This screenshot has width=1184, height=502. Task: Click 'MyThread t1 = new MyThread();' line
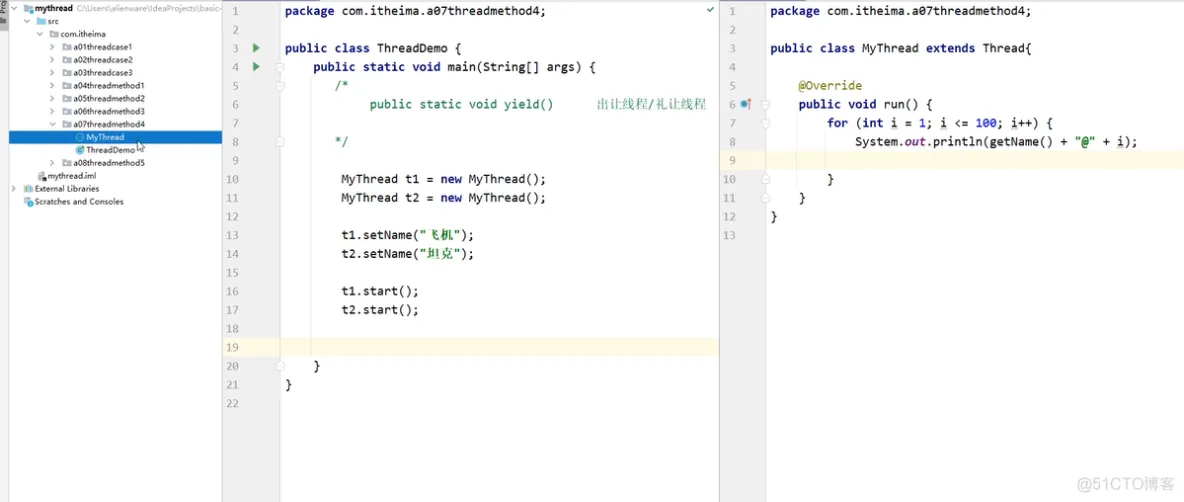click(443, 180)
